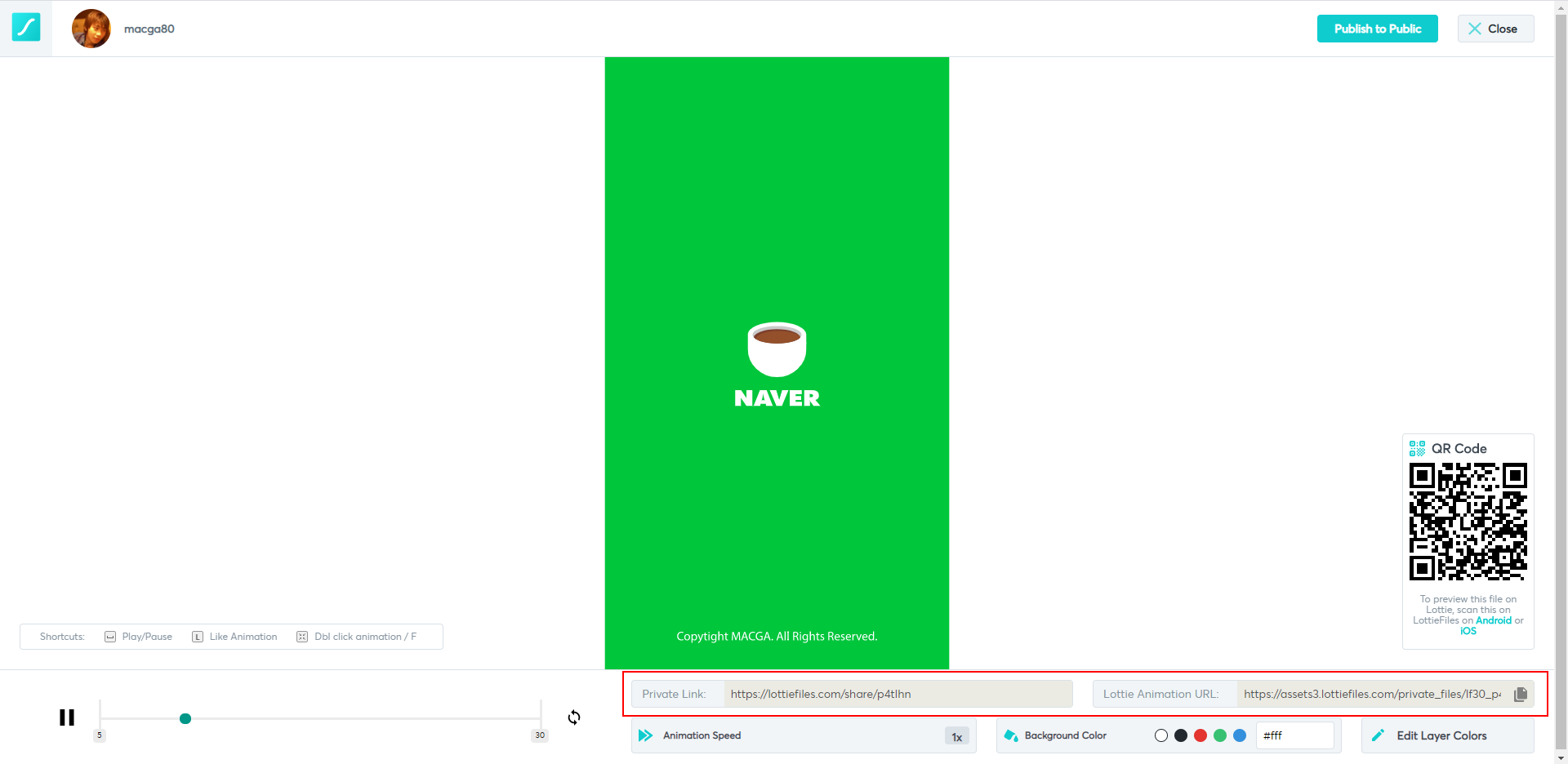Image resolution: width=1568 pixels, height=764 pixels.
Task: Click the pencil icon beside Edit Layer Colors
Action: 1379,735
